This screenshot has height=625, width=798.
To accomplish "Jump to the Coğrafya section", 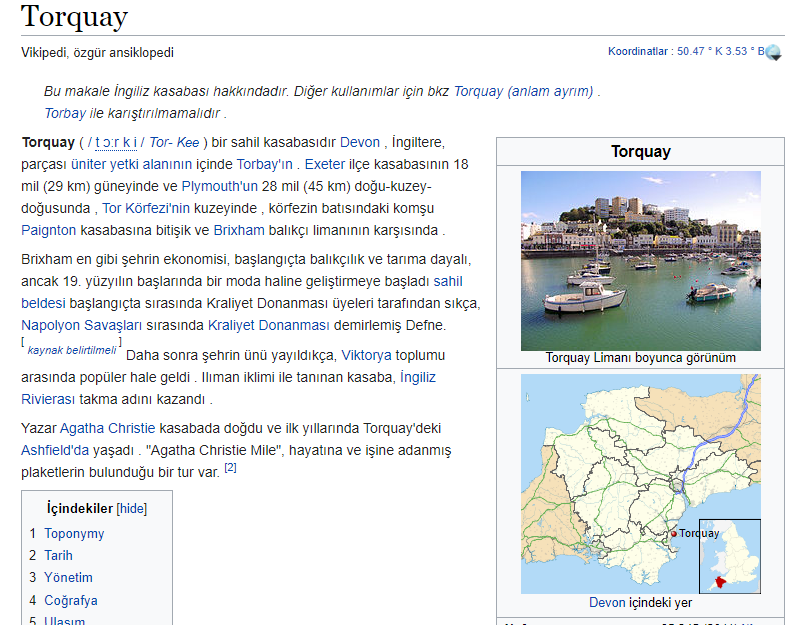I will coord(71,601).
